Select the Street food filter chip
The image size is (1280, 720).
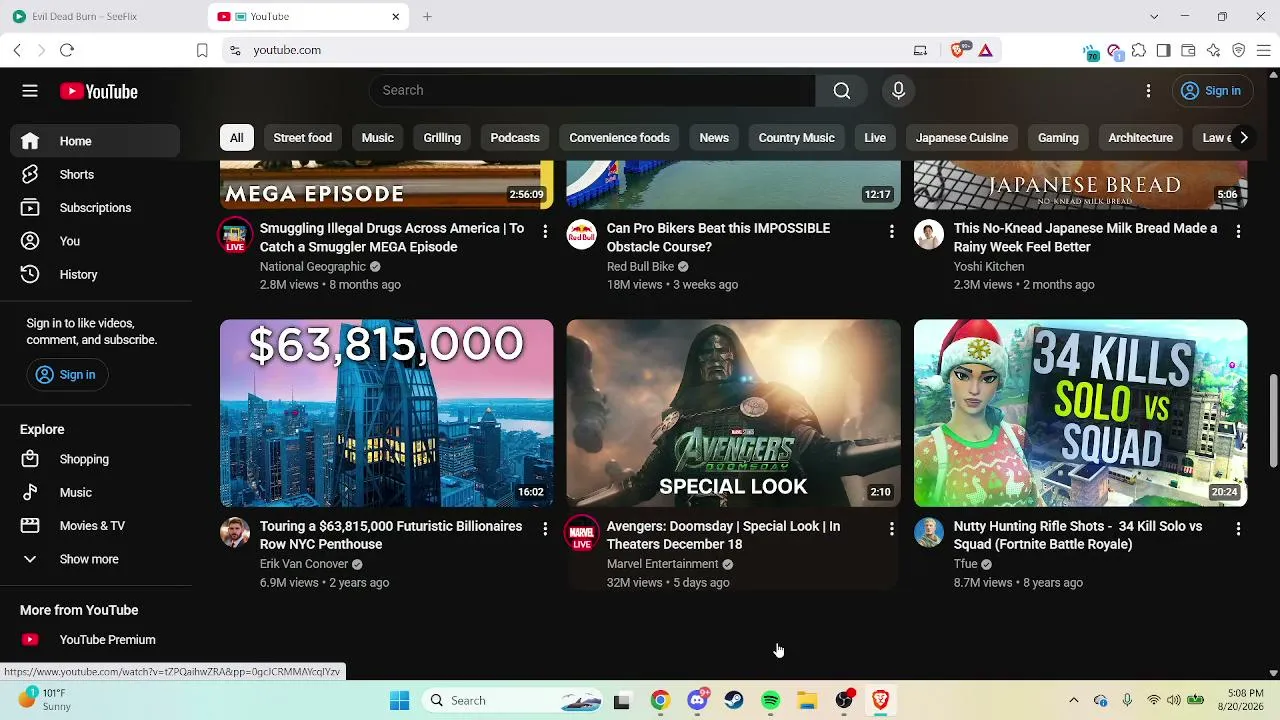click(x=303, y=138)
